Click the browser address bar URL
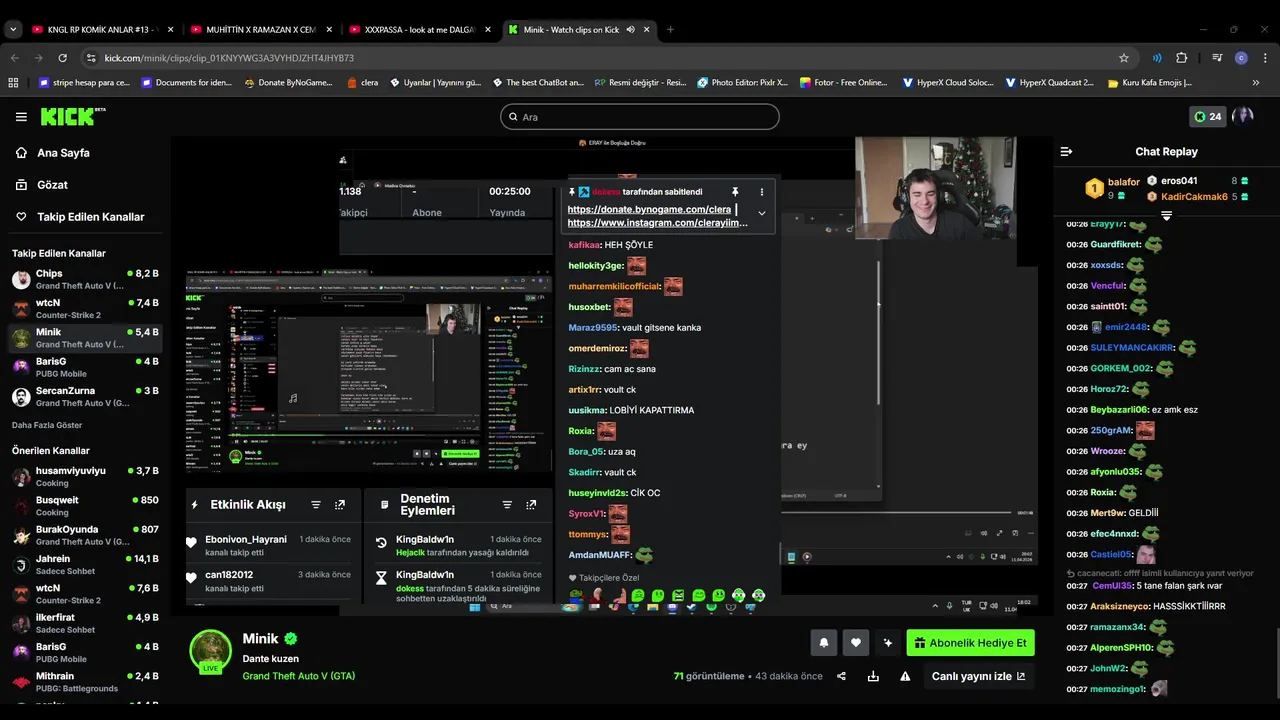The image size is (1280, 720). coord(229,58)
